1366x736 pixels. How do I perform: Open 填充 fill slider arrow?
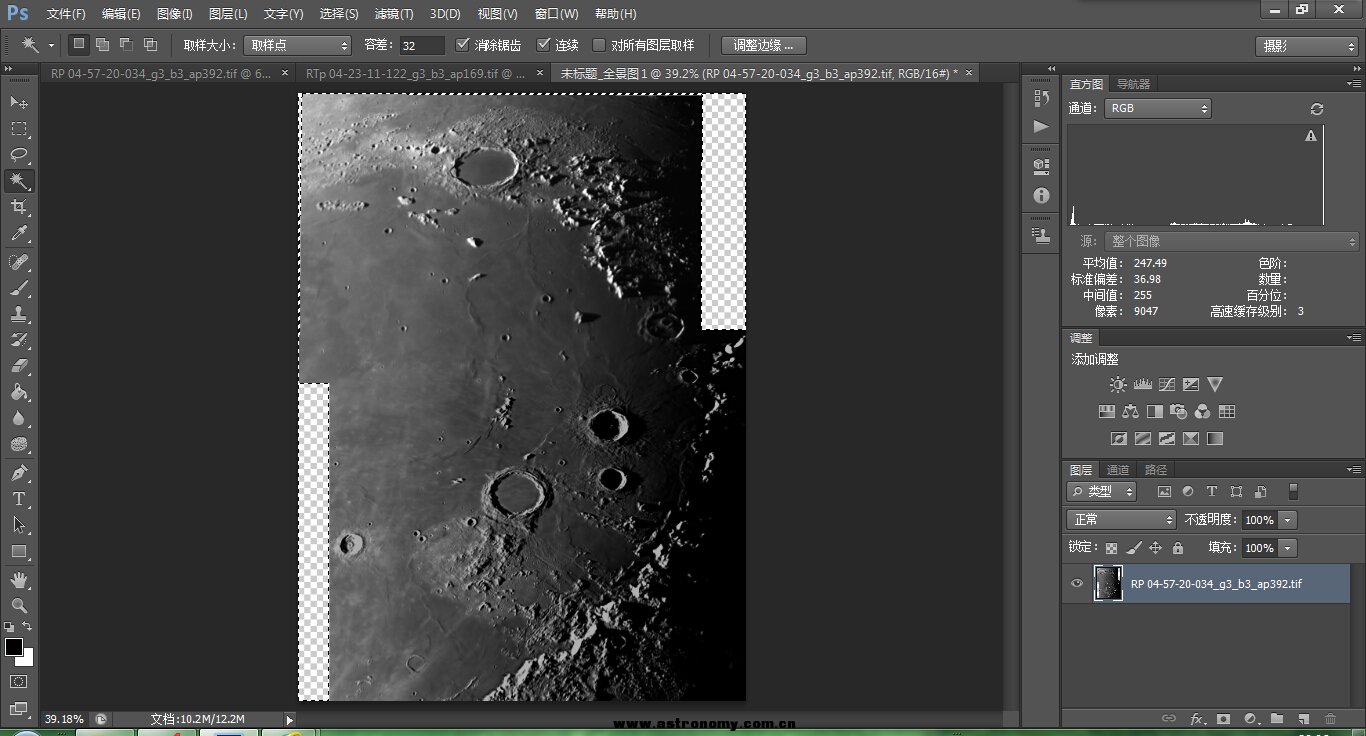1288,548
